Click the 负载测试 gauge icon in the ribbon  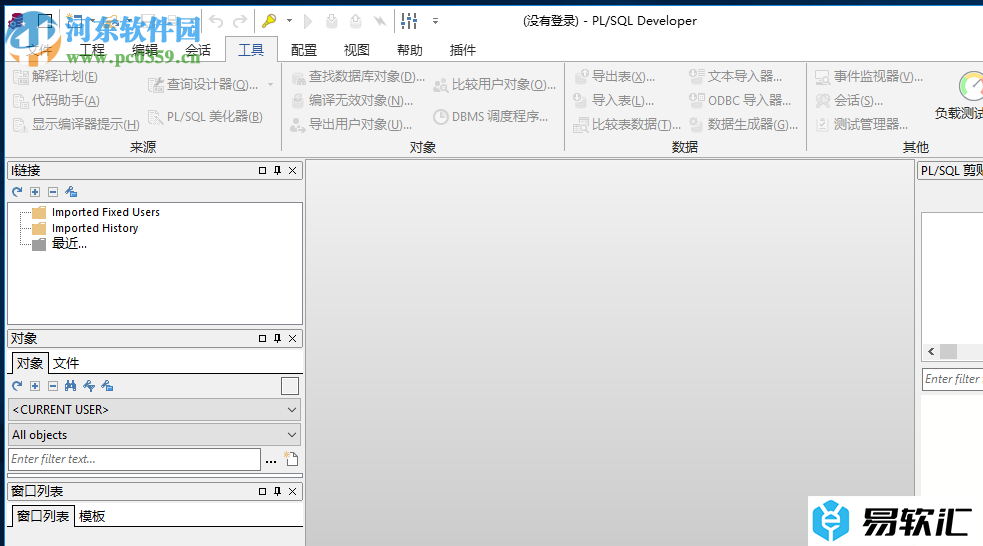pyautogui.click(x=969, y=86)
